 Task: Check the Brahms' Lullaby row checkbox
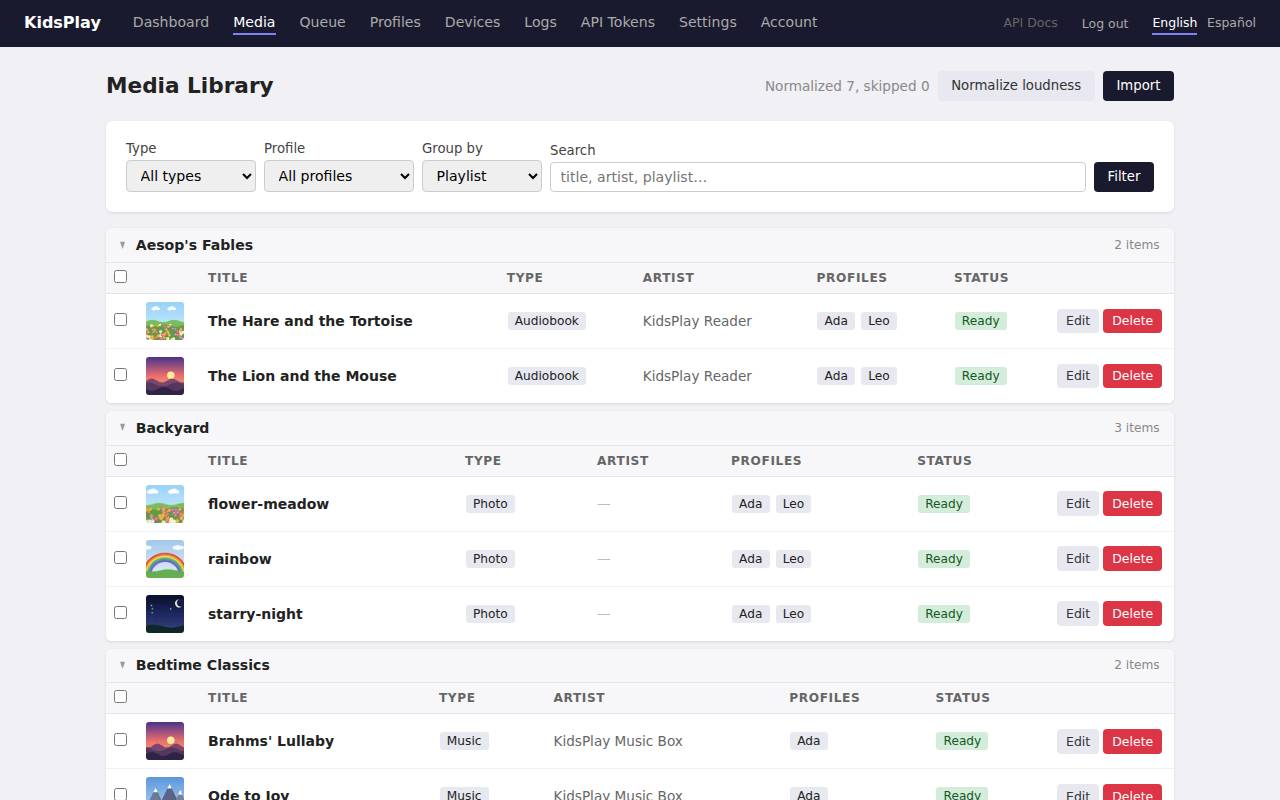tap(121, 740)
